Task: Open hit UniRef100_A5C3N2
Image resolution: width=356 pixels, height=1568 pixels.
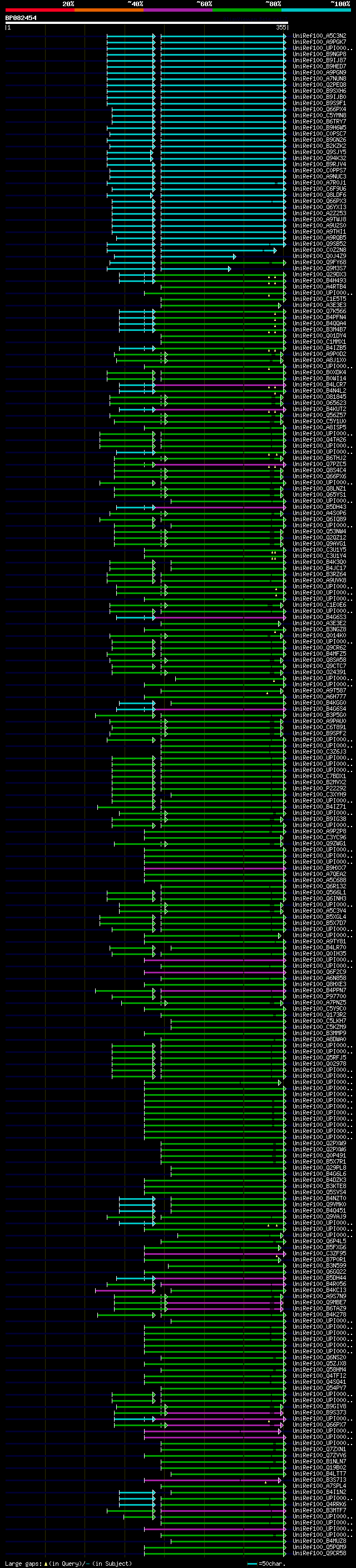Action: 319,36
